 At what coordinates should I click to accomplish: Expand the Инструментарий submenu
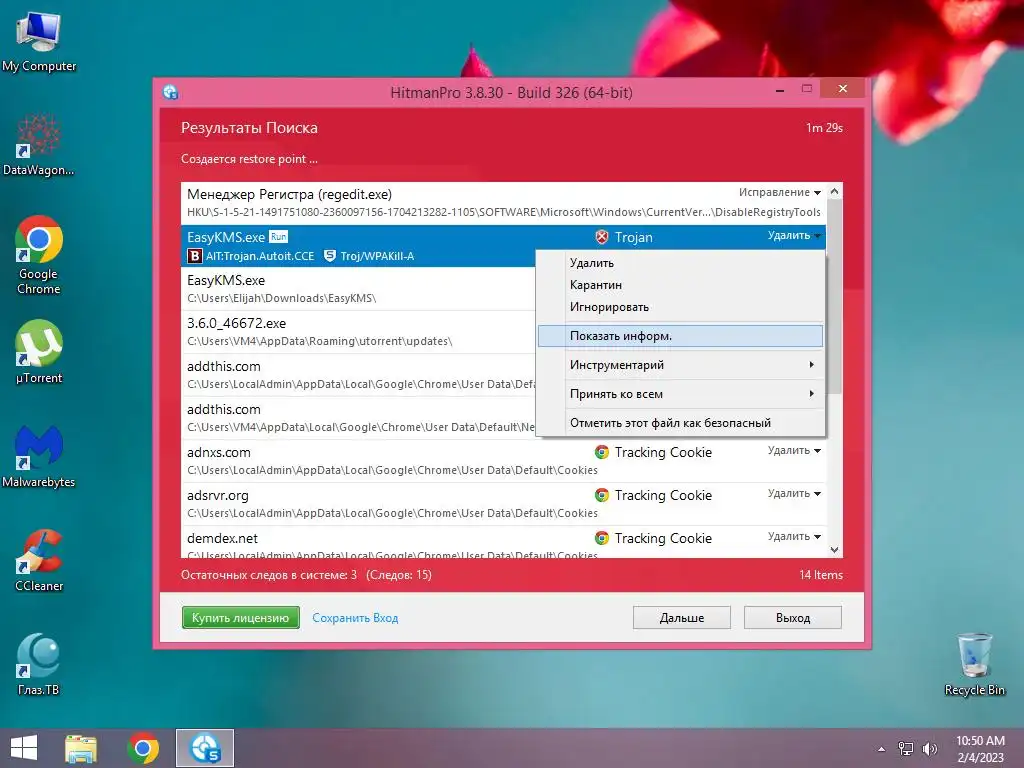tap(680, 364)
